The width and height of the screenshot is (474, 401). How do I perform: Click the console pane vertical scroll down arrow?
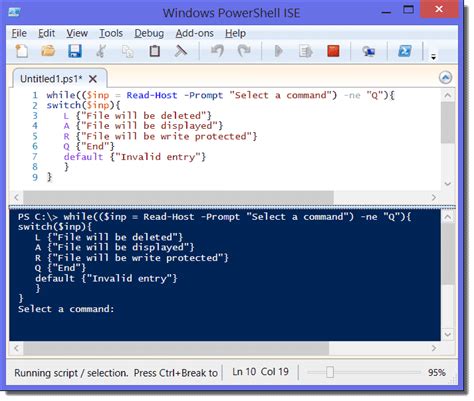(448, 334)
